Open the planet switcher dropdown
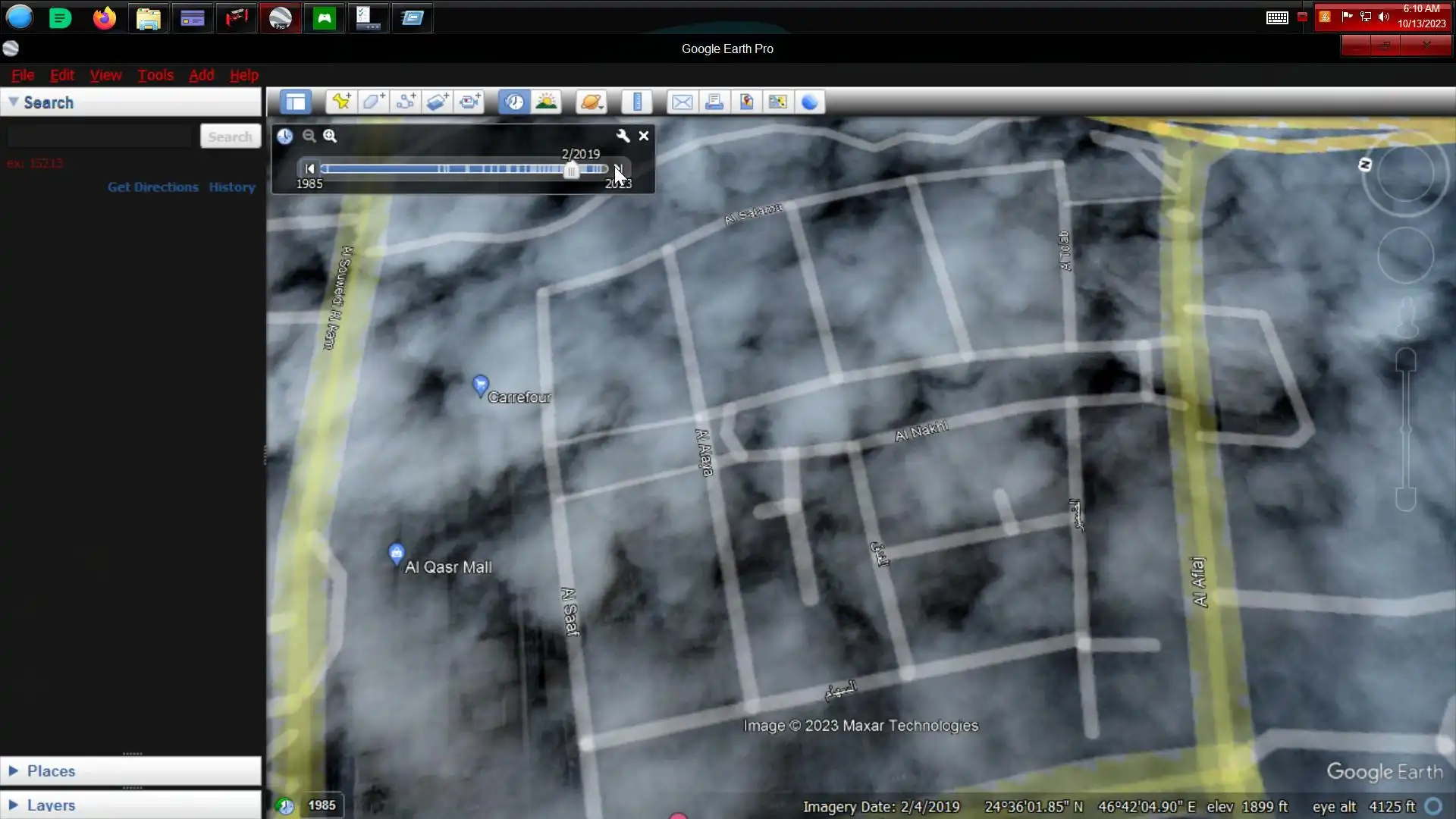The height and width of the screenshot is (819, 1456). coord(591,102)
